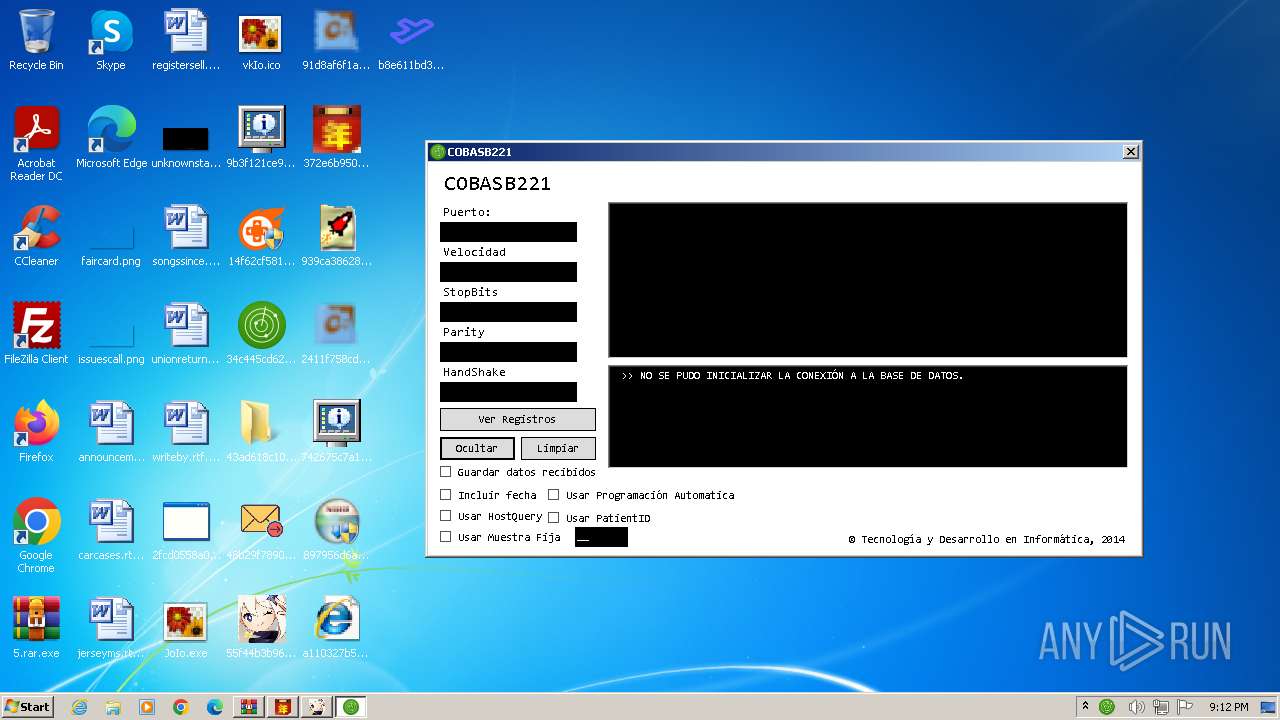The height and width of the screenshot is (720, 1280).
Task: Enable Guardar datos recibidos checkbox
Action: (x=446, y=471)
